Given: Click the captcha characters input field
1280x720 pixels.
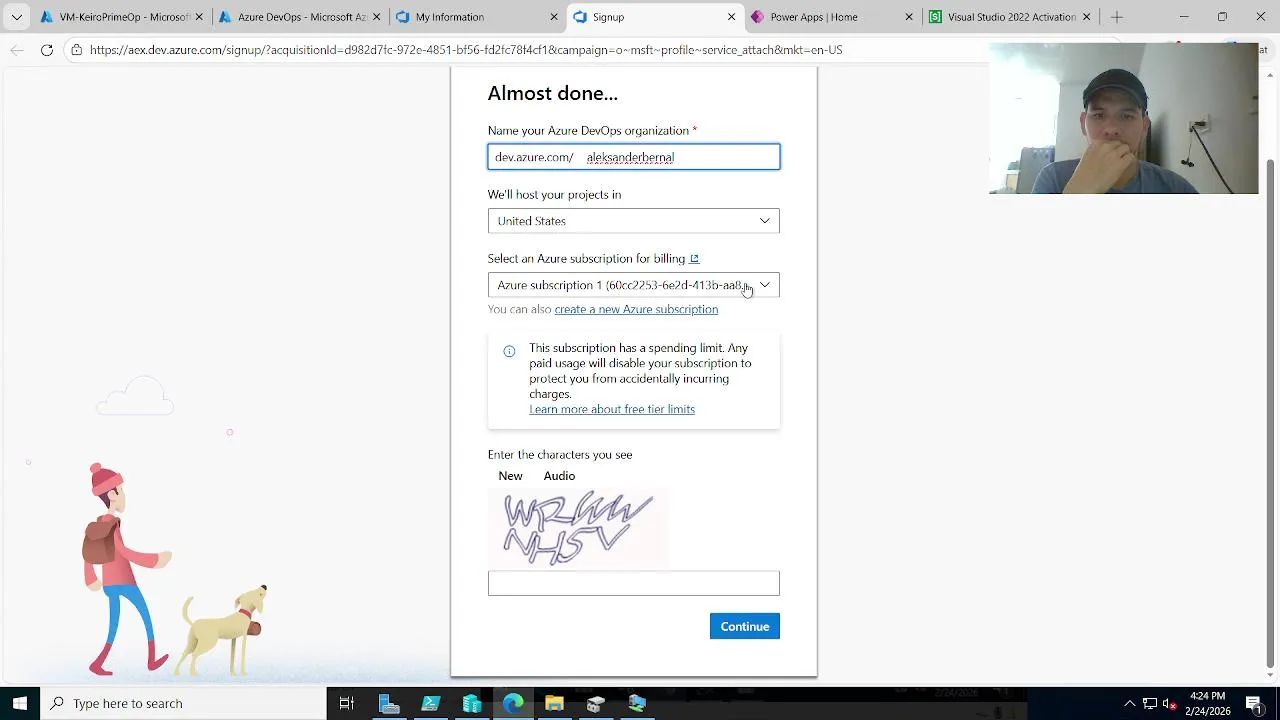Looking at the screenshot, I should pos(633,583).
